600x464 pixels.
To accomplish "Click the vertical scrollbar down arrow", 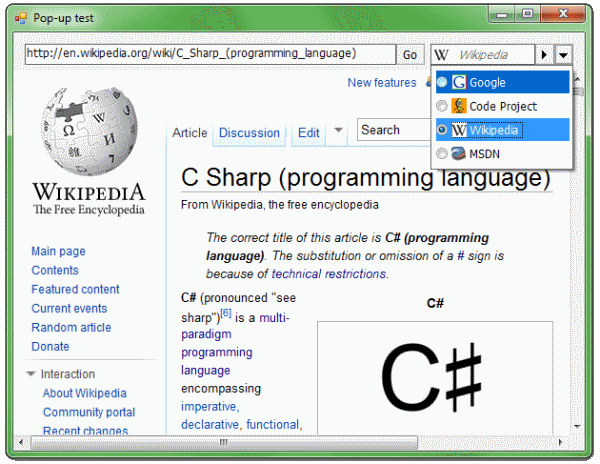I will 577,426.
